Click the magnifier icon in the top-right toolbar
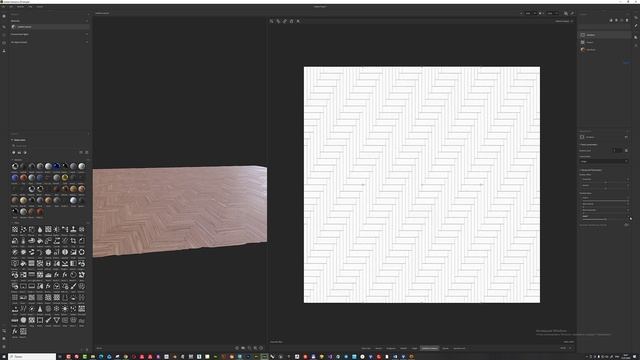Screen dimensions: 640x360 (x=566, y=13)
